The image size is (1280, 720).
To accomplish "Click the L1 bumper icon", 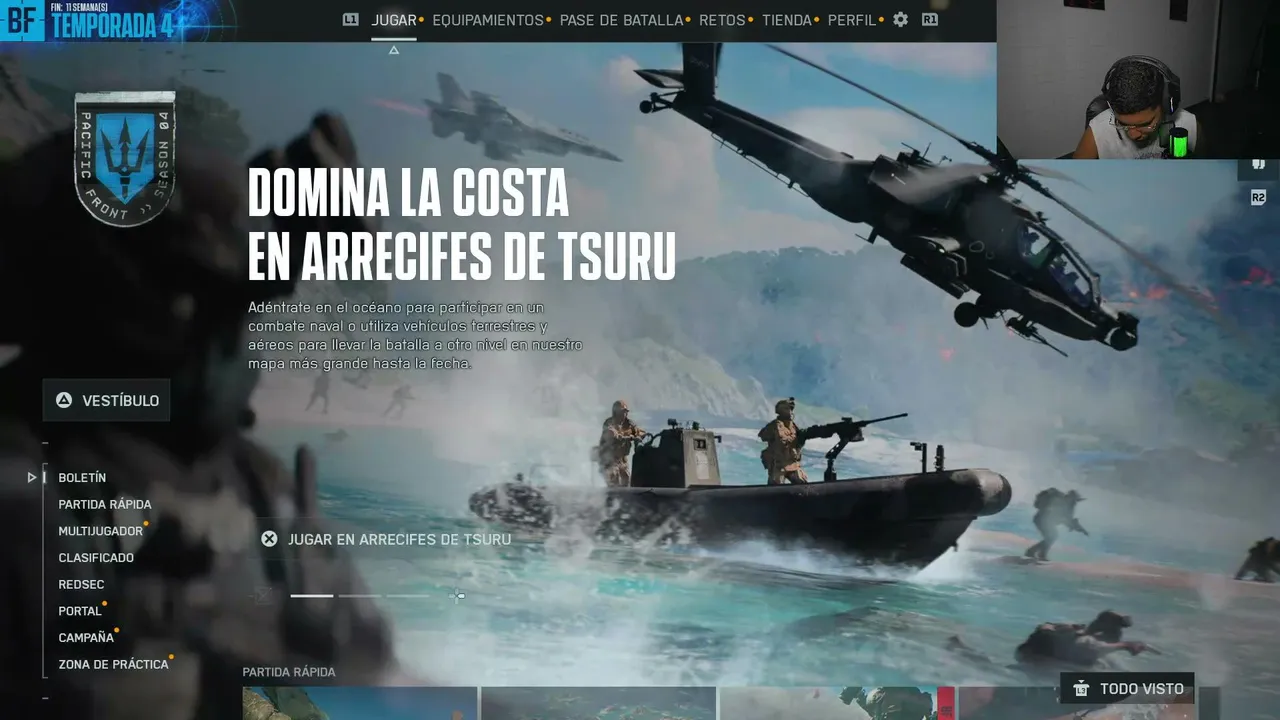I will (x=350, y=19).
